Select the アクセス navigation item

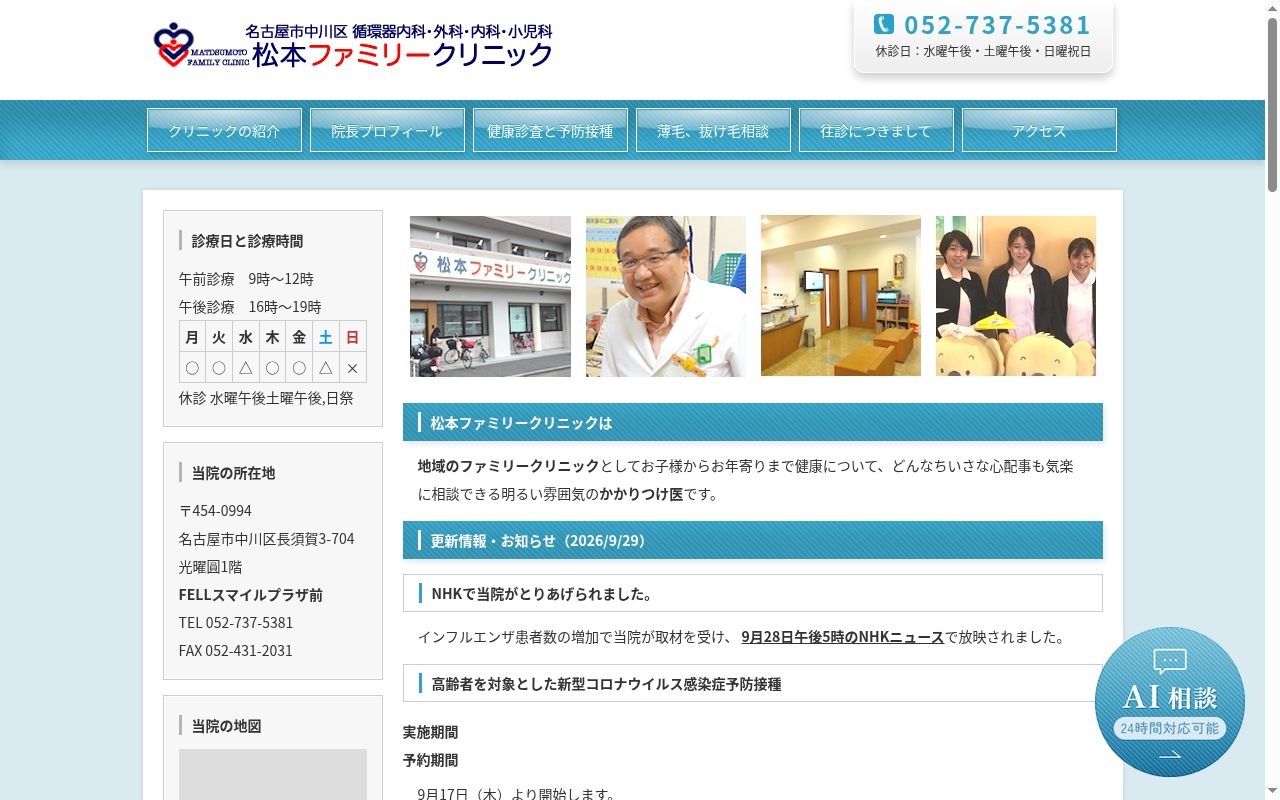[1039, 130]
